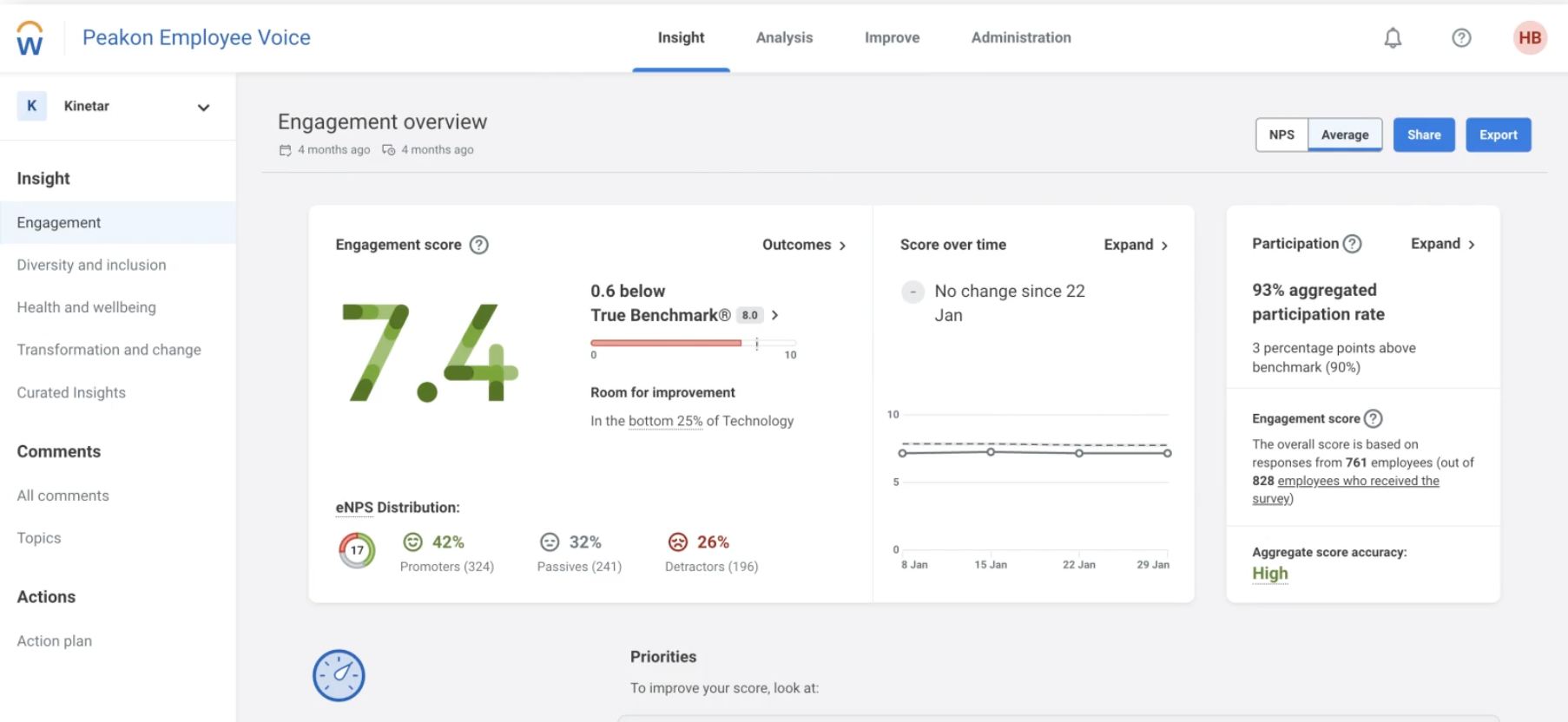Click the Kinetar K badge icon
This screenshot has height=722, width=1568.
click(32, 106)
